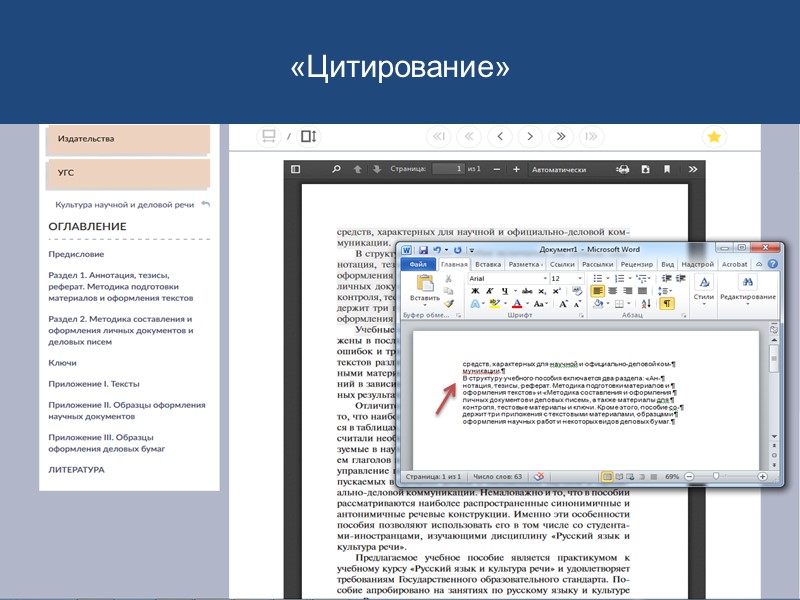Screen dimensions: 800x600
Task: Decrease paragraph indent
Action: tap(666, 278)
